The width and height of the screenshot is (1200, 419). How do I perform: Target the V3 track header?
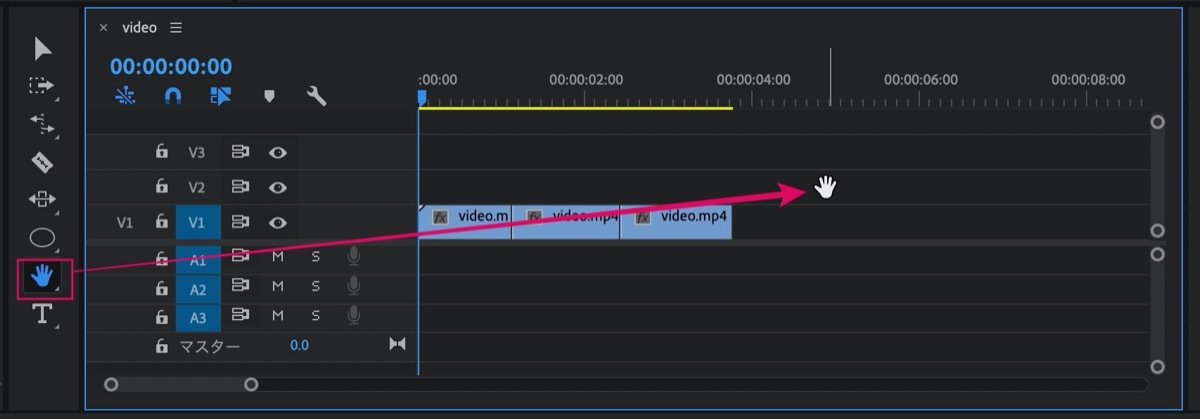click(x=197, y=153)
